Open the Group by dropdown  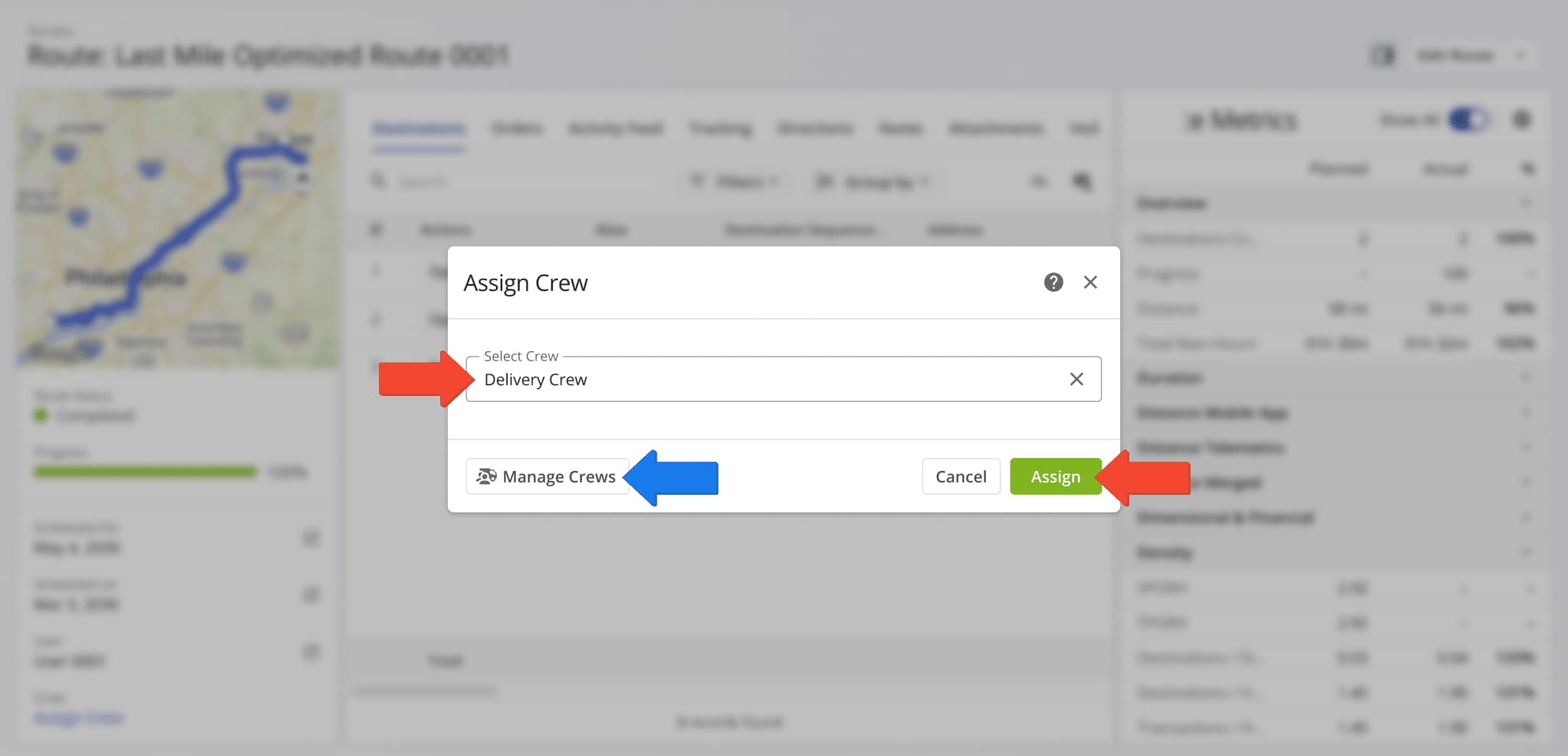coord(873,182)
